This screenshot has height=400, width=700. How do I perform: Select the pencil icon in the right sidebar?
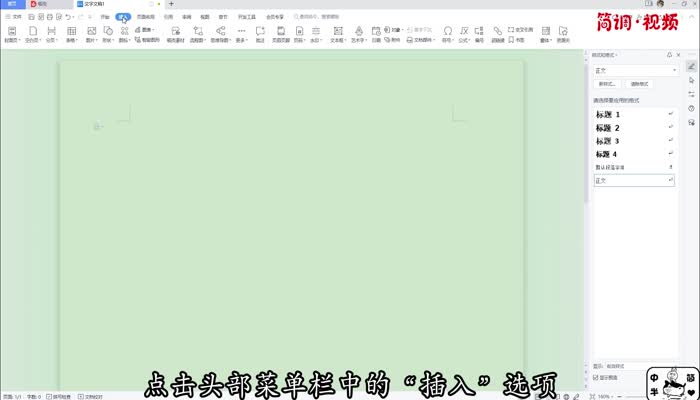coord(692,67)
